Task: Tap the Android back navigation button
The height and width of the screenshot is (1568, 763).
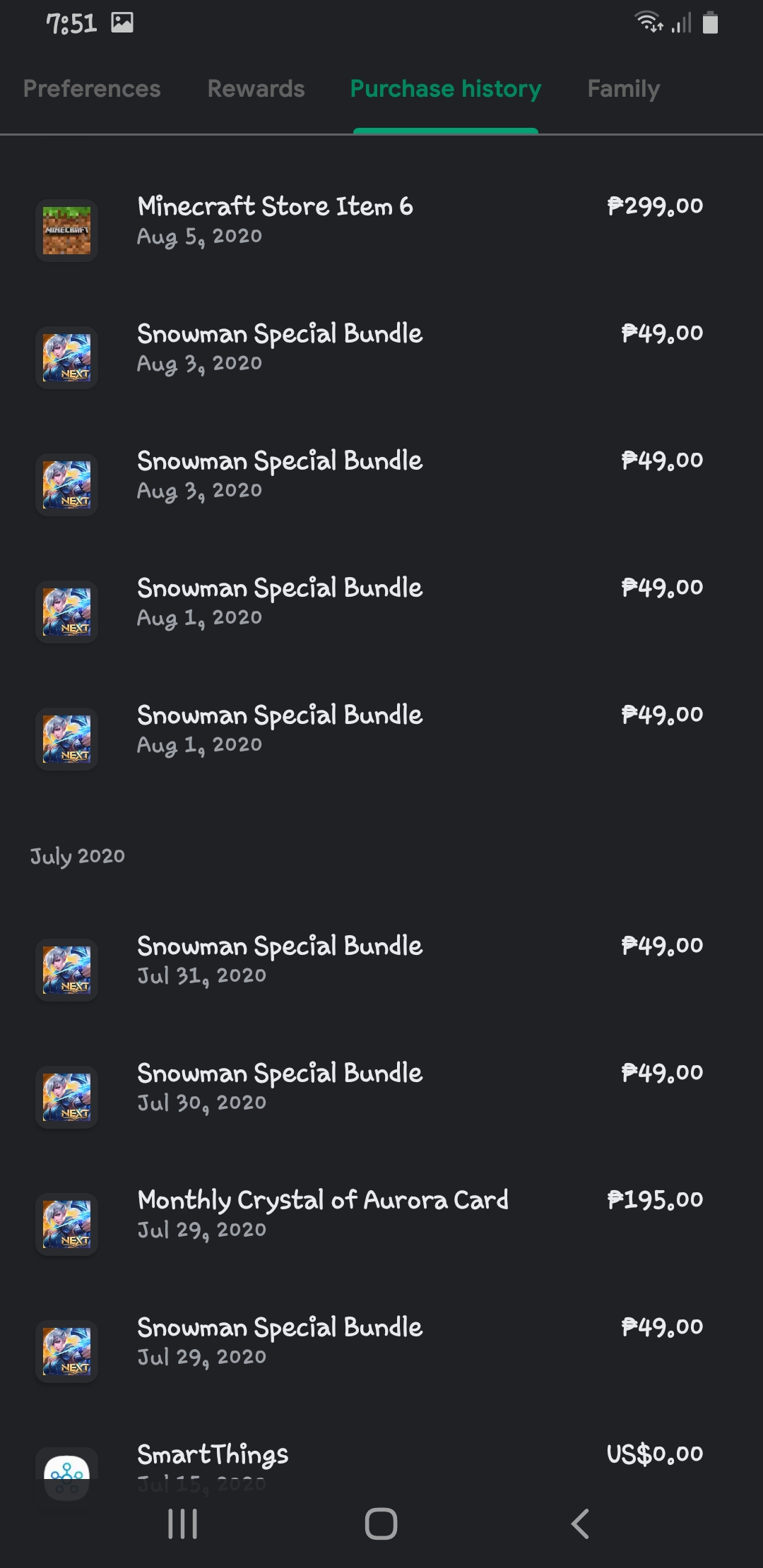Action: [x=580, y=1524]
